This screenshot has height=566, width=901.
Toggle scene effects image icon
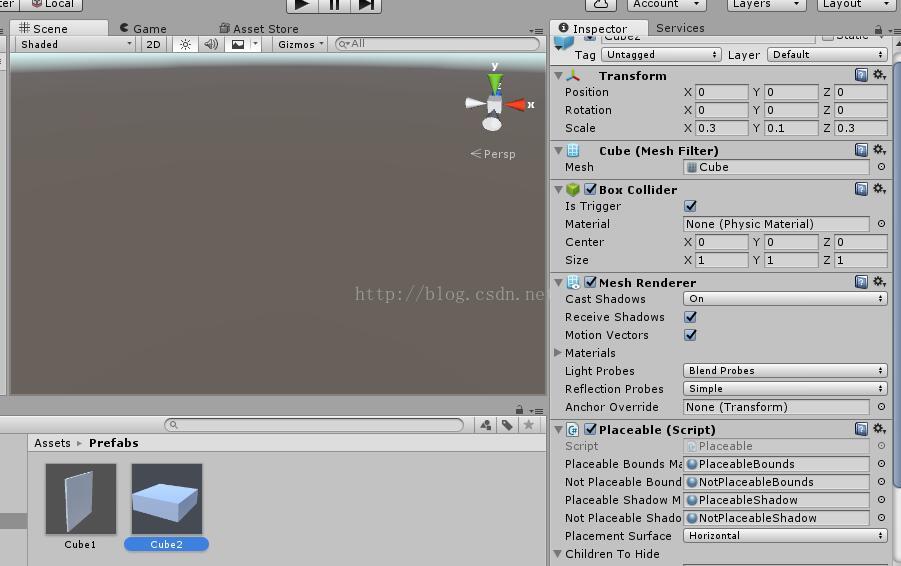tap(237, 44)
